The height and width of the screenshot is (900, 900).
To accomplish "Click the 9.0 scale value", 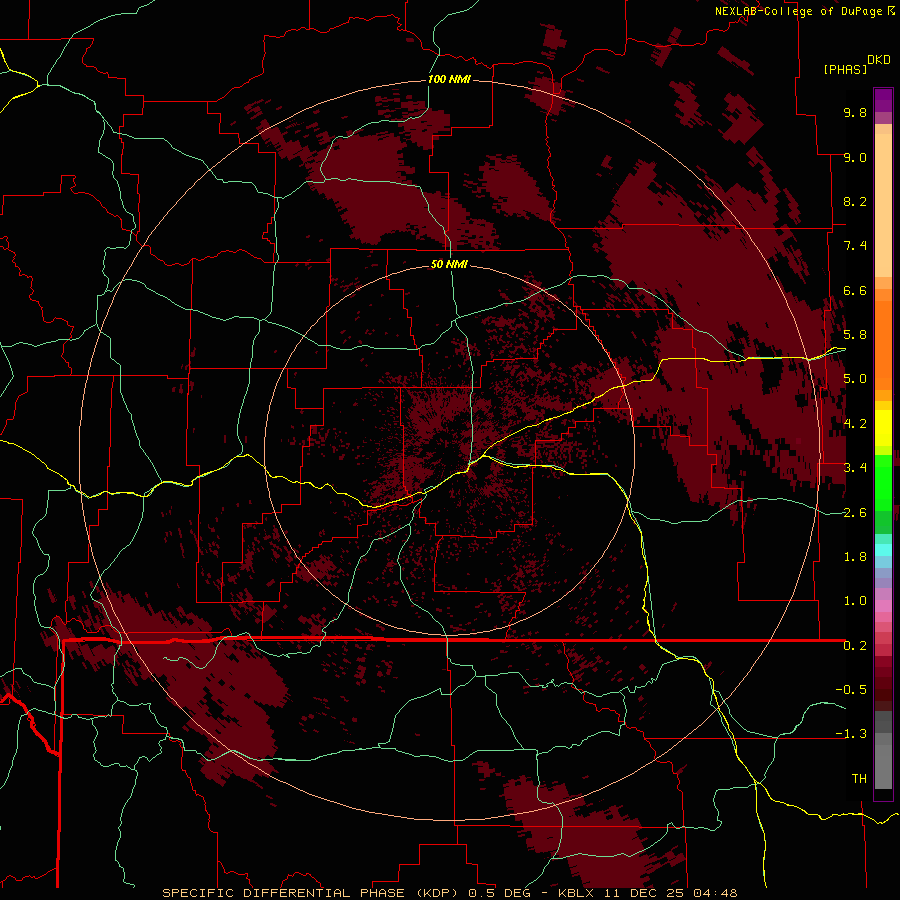I will point(855,157).
